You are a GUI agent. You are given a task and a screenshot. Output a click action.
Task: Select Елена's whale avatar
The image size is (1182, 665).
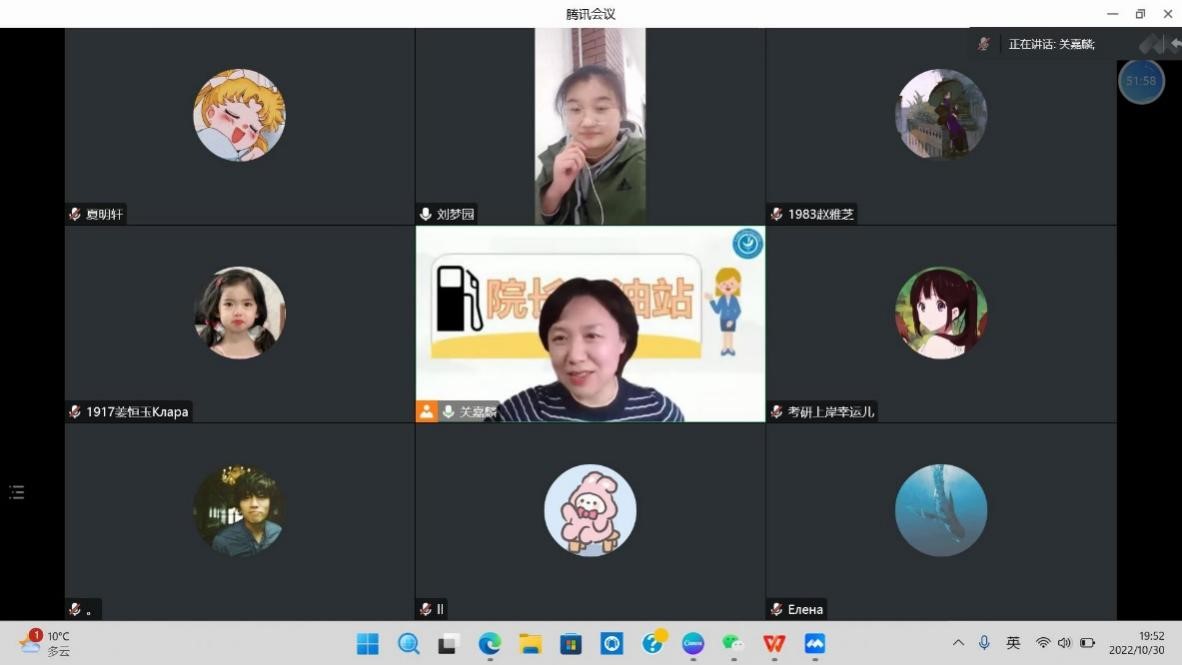[940, 510]
